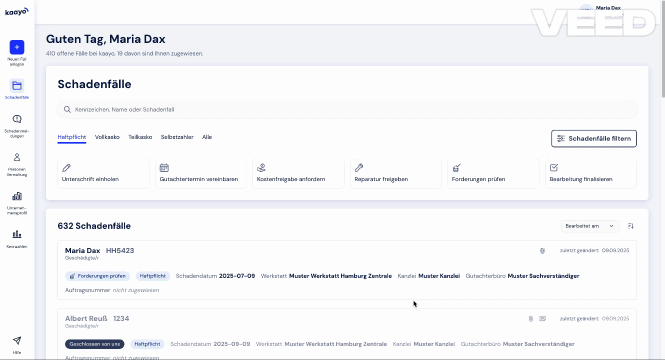Open Kennzahlen chart icon in the sidebar

[x=17, y=234]
